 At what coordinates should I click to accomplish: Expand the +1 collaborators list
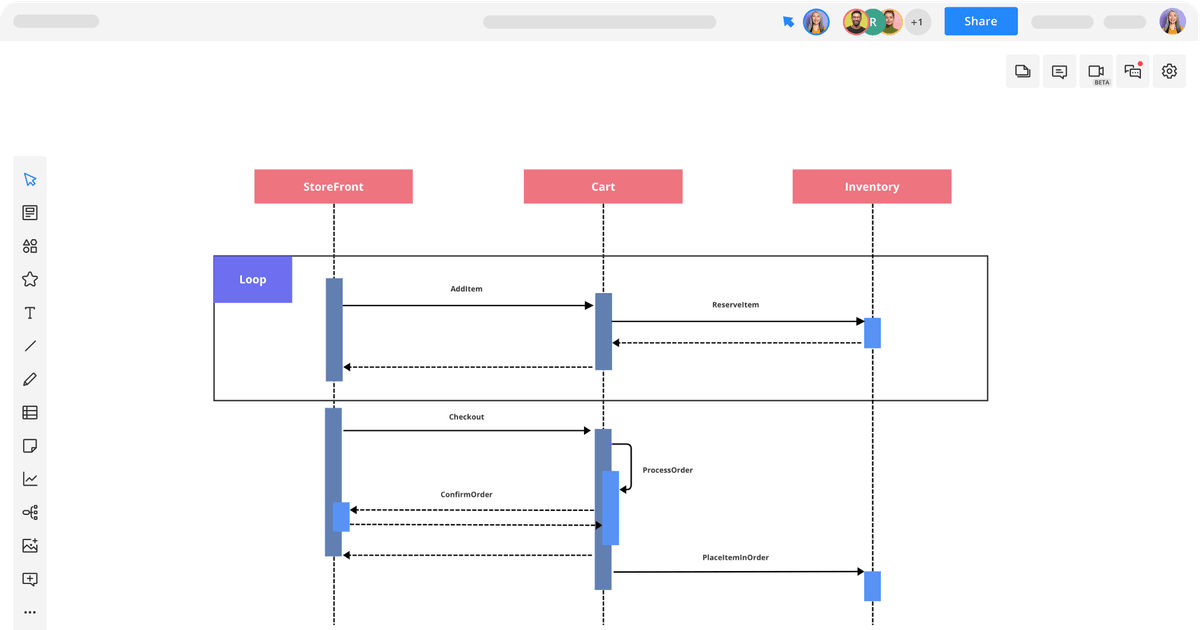(917, 21)
